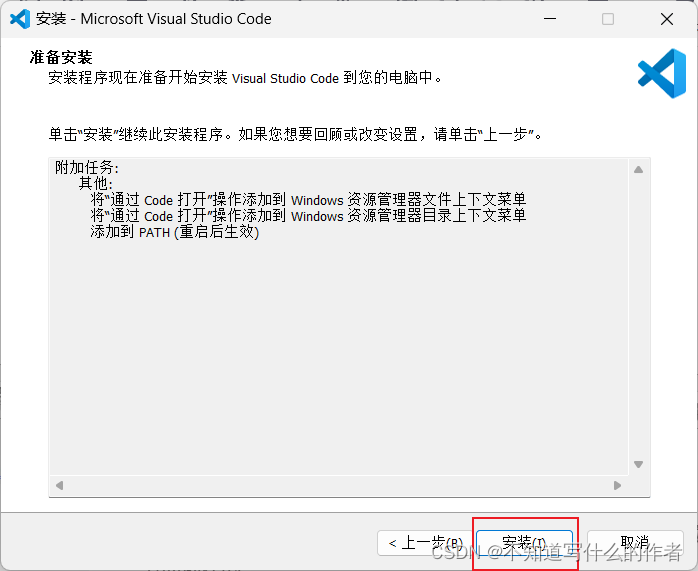Select the line about 资源管理器目录上下文菜单
The width and height of the screenshot is (698, 571).
[308, 215]
